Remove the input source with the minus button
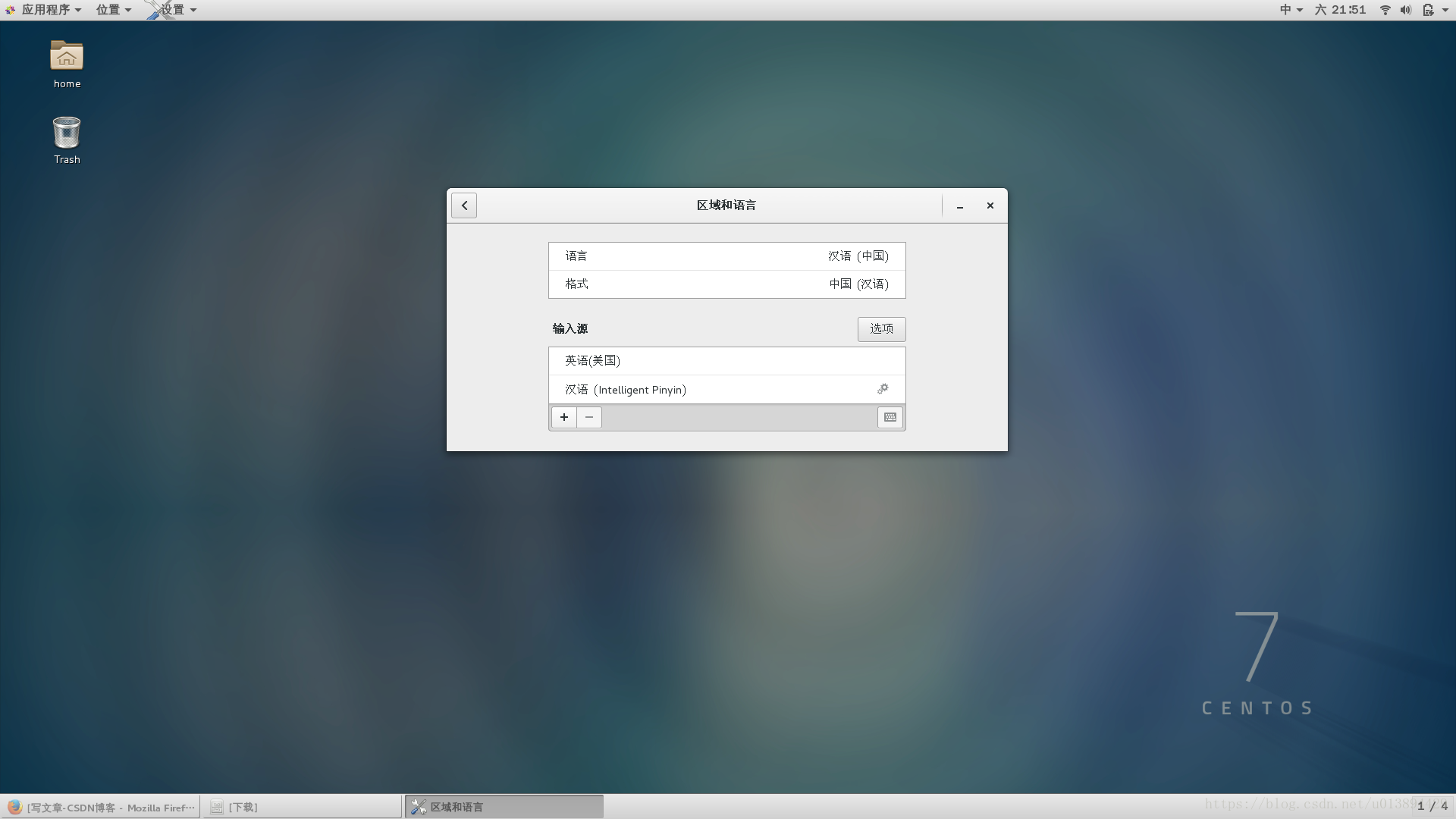Screen dimensions: 1456x819 (589, 417)
